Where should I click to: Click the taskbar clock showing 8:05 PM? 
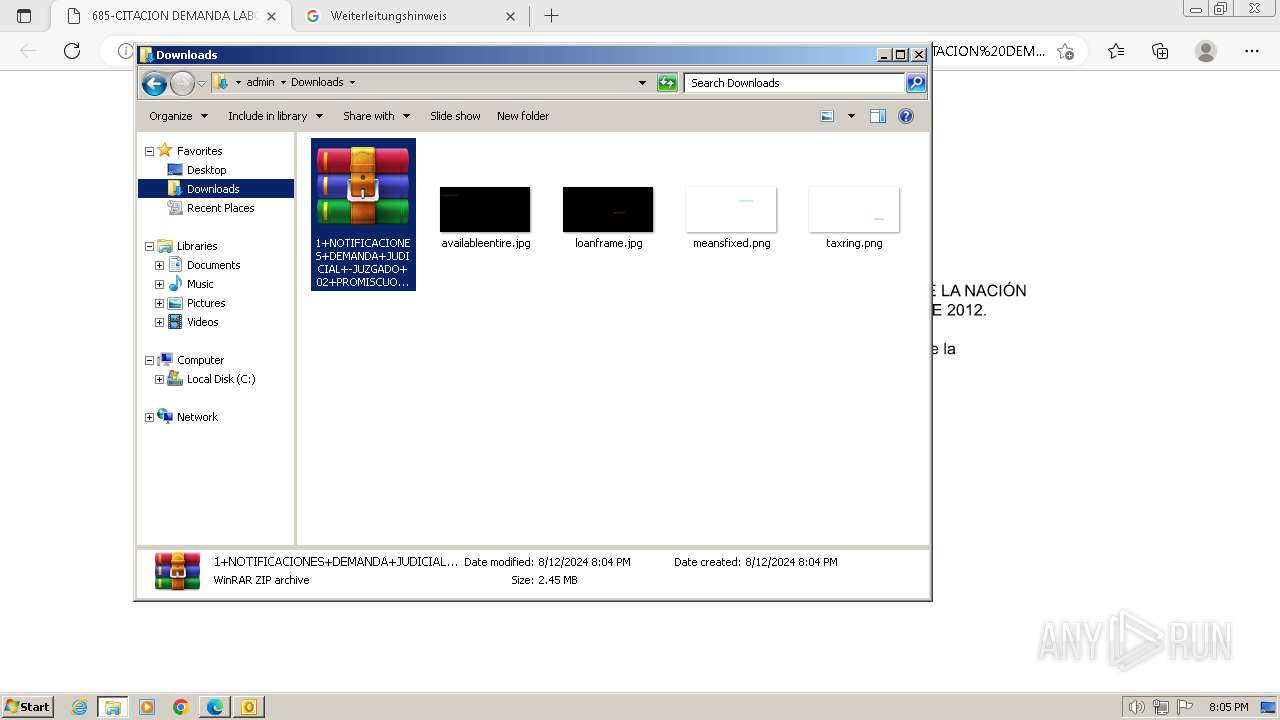click(1228, 707)
